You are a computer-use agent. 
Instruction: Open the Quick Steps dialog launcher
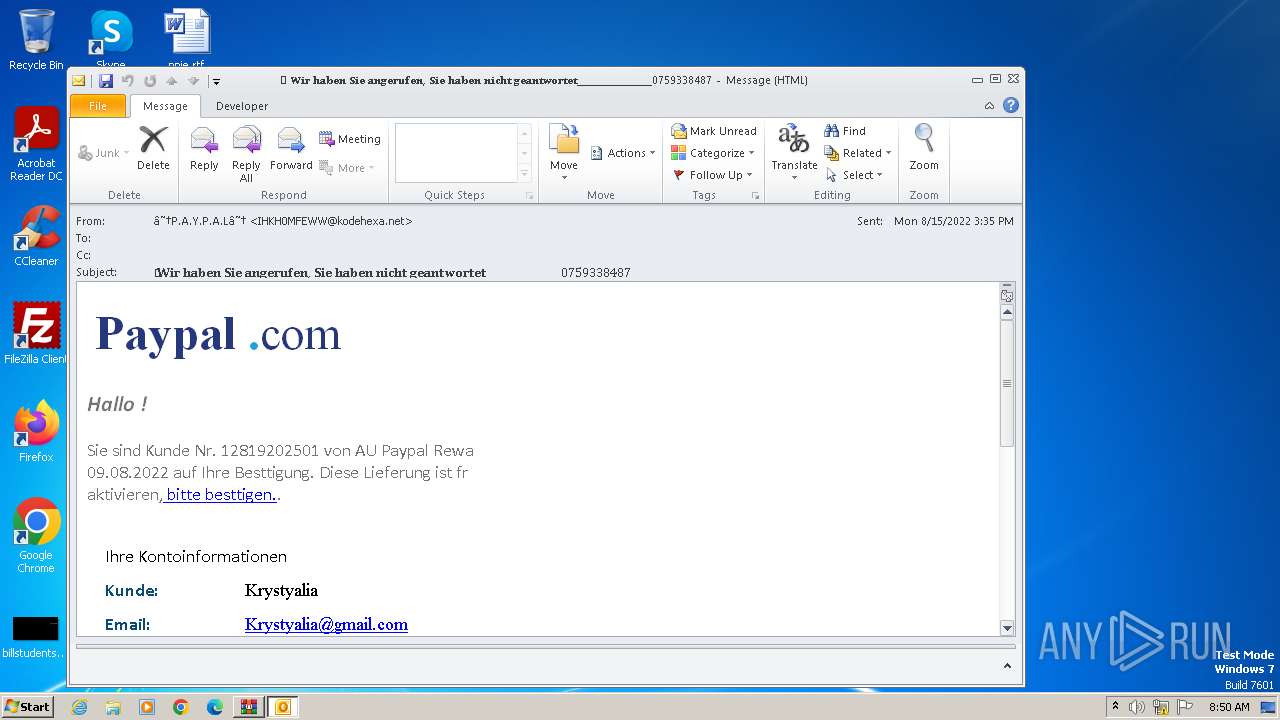tap(530, 196)
